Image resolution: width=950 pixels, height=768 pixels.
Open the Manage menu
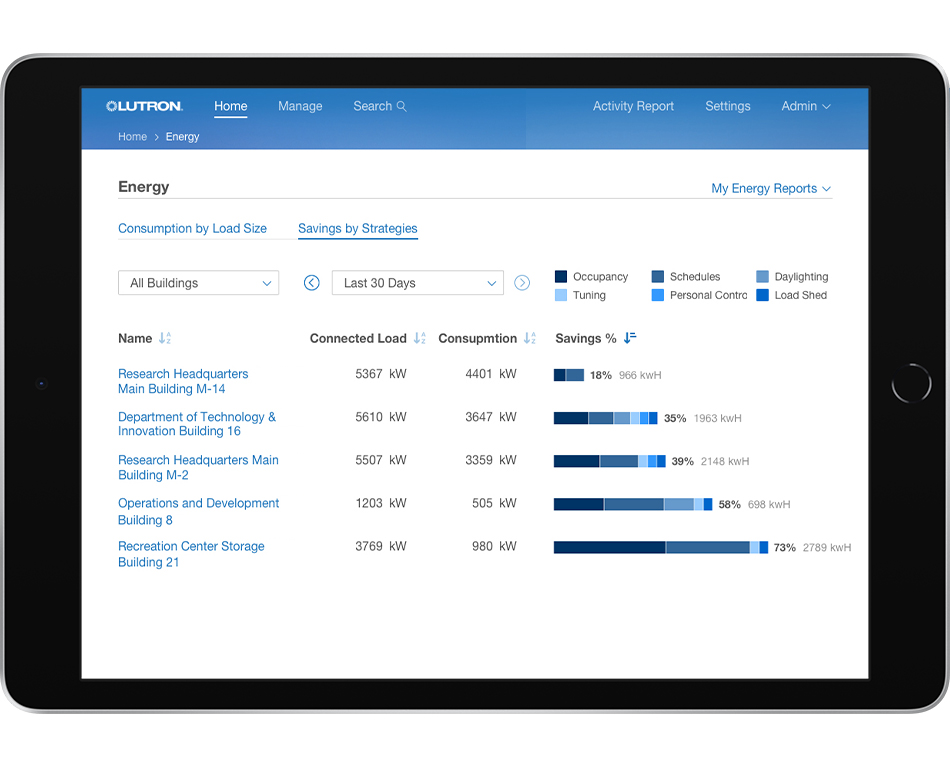pos(300,106)
